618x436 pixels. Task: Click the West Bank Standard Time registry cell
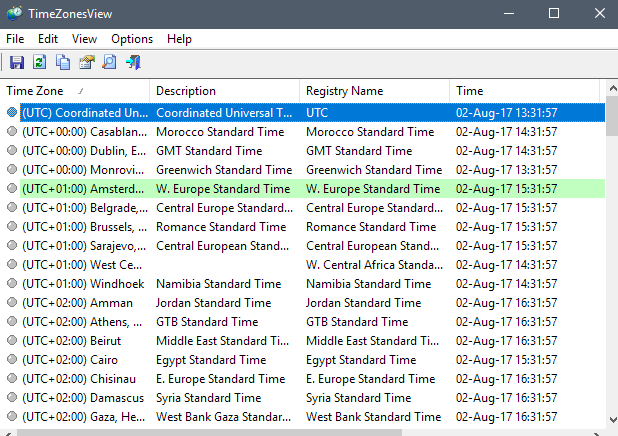pyautogui.click(x=374, y=417)
